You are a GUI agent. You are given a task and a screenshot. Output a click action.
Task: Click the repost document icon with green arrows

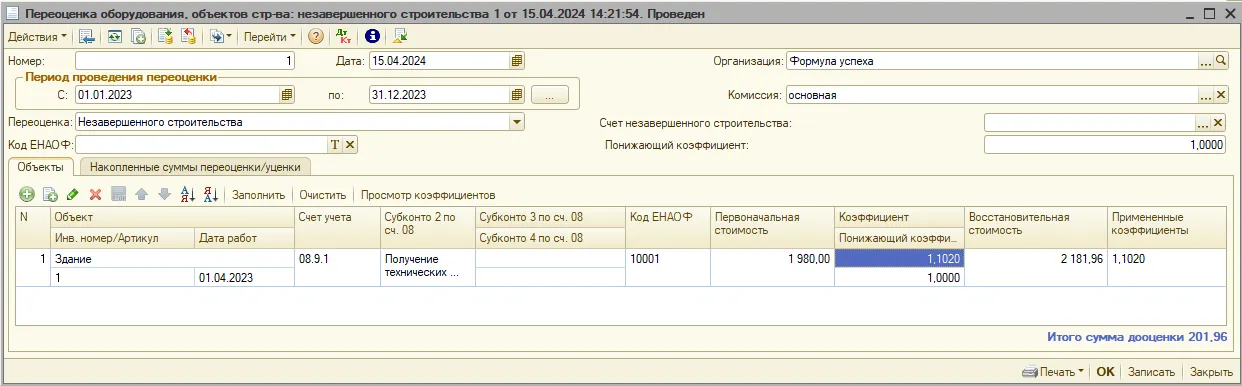[114, 36]
